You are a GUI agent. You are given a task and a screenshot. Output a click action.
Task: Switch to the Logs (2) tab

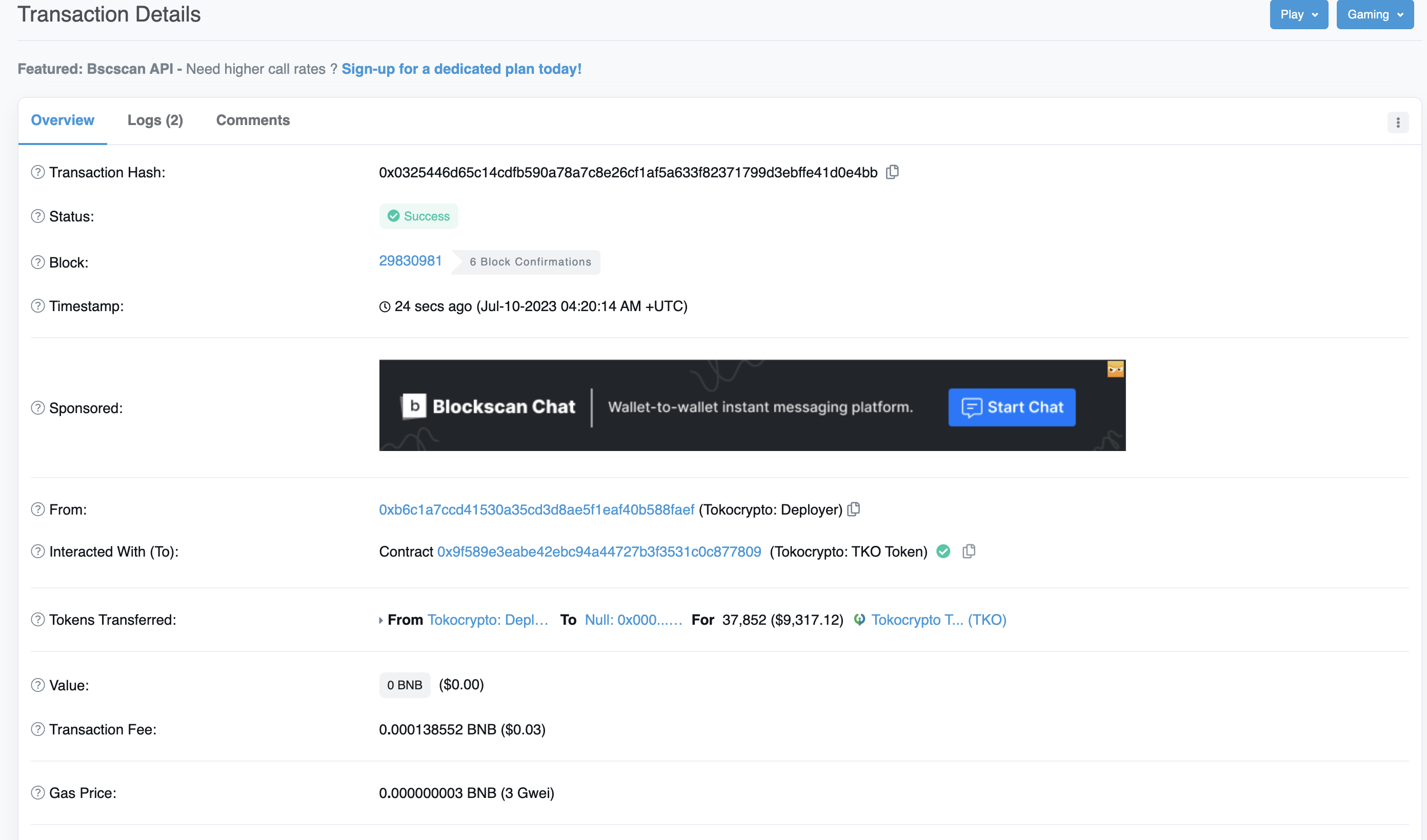[155, 120]
